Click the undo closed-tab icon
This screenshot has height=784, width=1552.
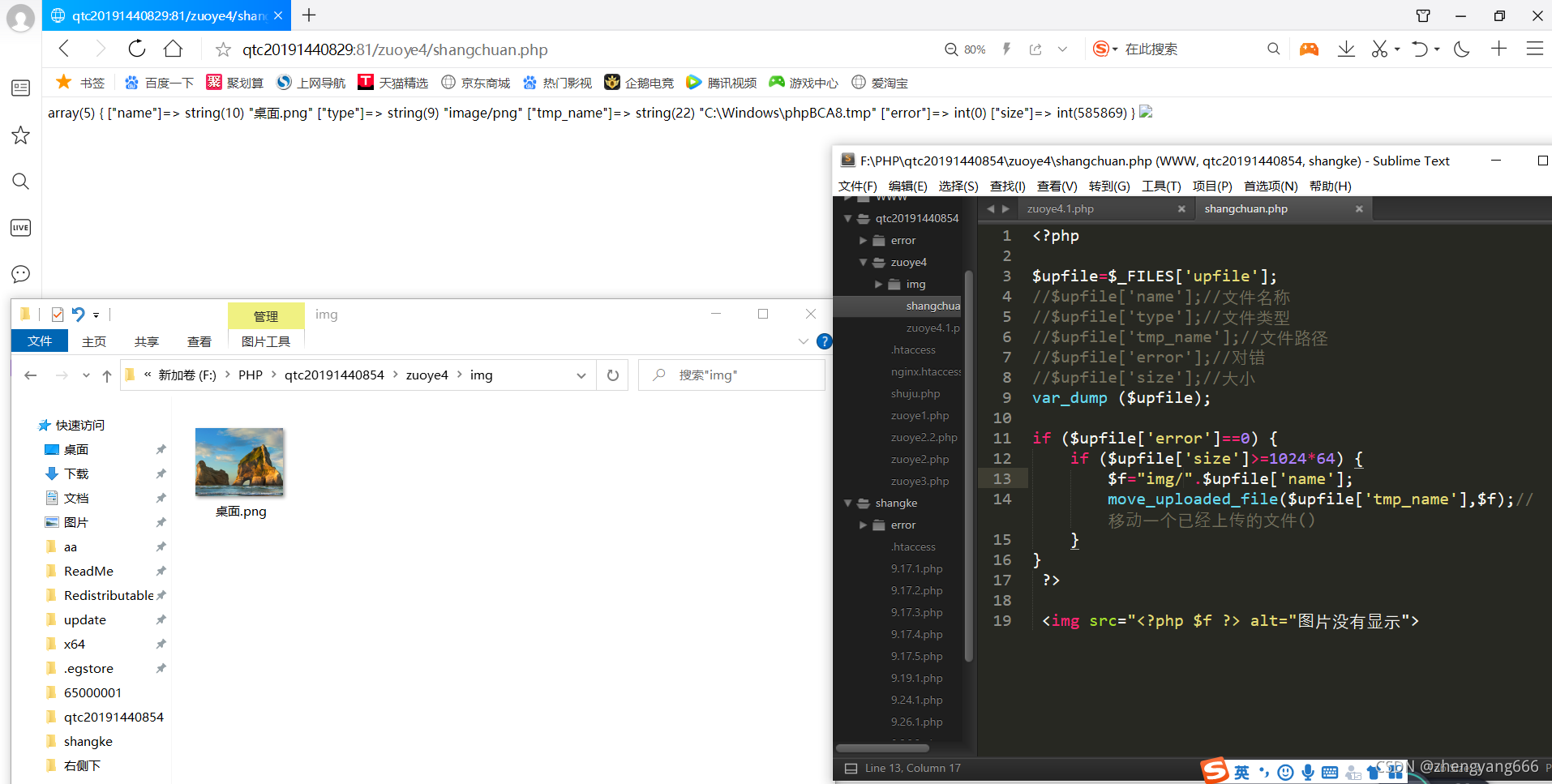1420,49
